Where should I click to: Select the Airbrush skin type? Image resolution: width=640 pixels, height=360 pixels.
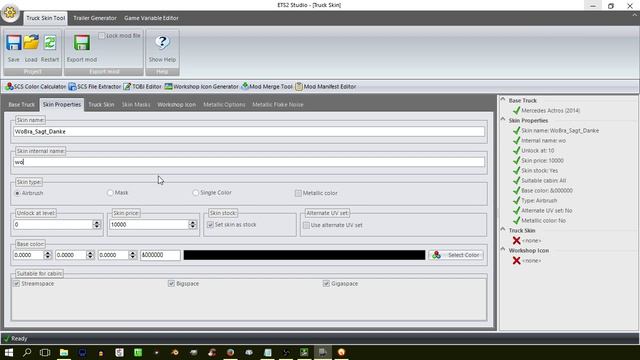click(x=18, y=193)
